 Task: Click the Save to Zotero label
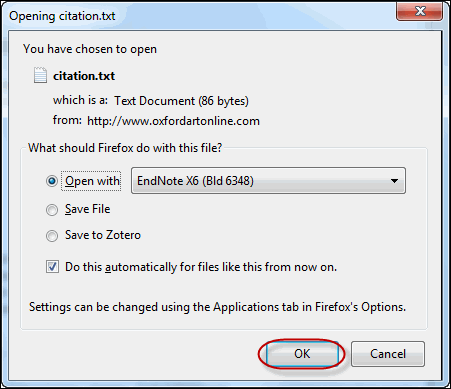pyautogui.click(x=103, y=235)
